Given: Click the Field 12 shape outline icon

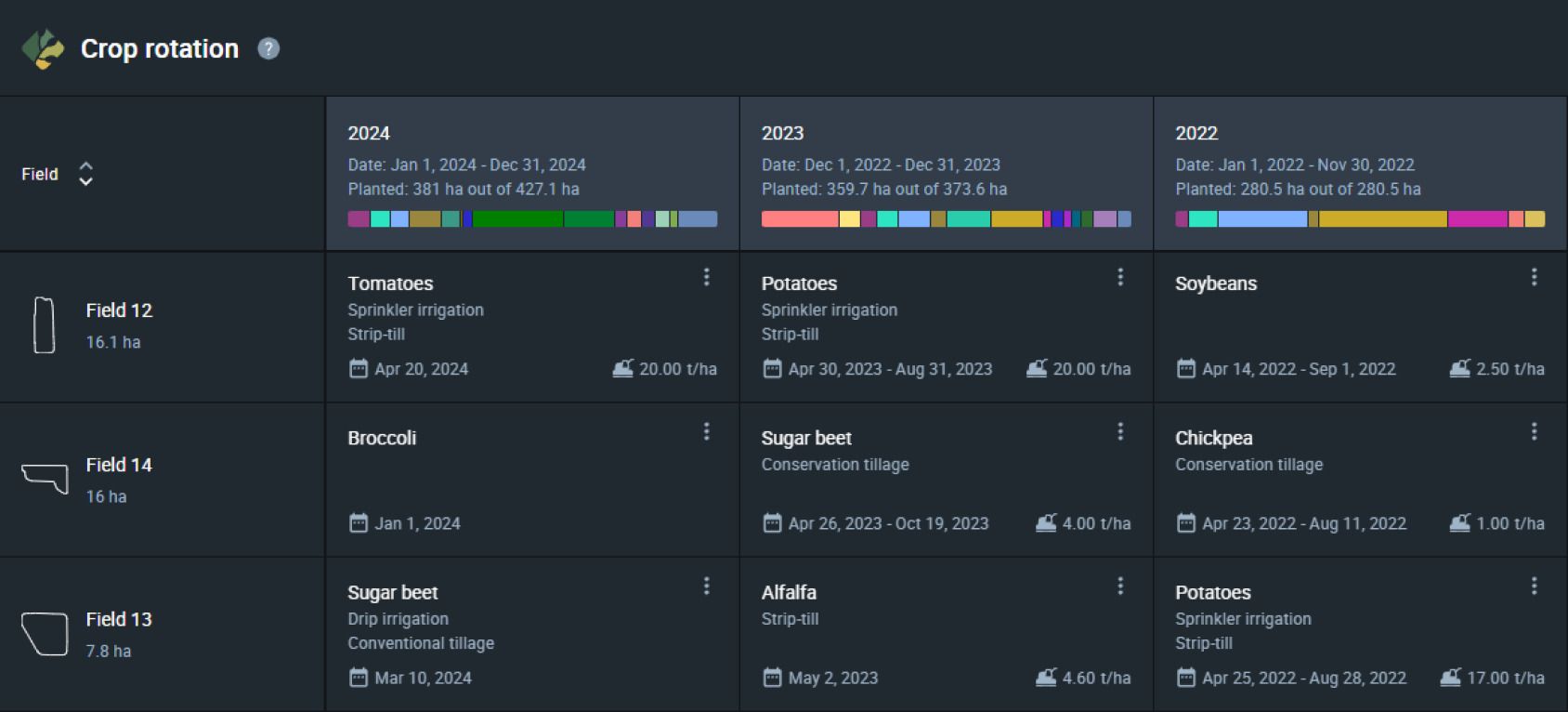Looking at the screenshot, I should click(44, 325).
